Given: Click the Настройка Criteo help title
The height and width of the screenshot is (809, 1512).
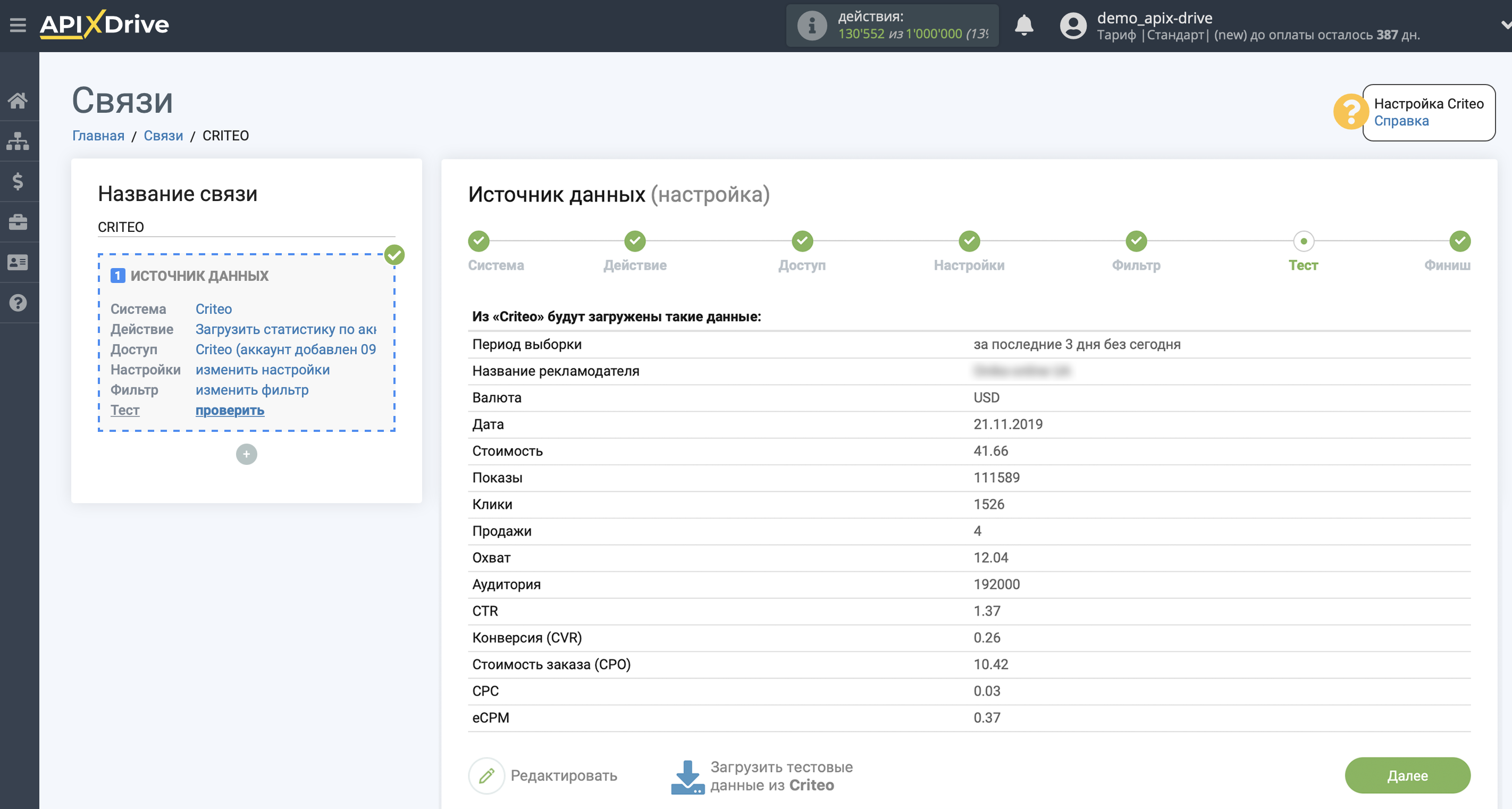Looking at the screenshot, I should click(1429, 104).
